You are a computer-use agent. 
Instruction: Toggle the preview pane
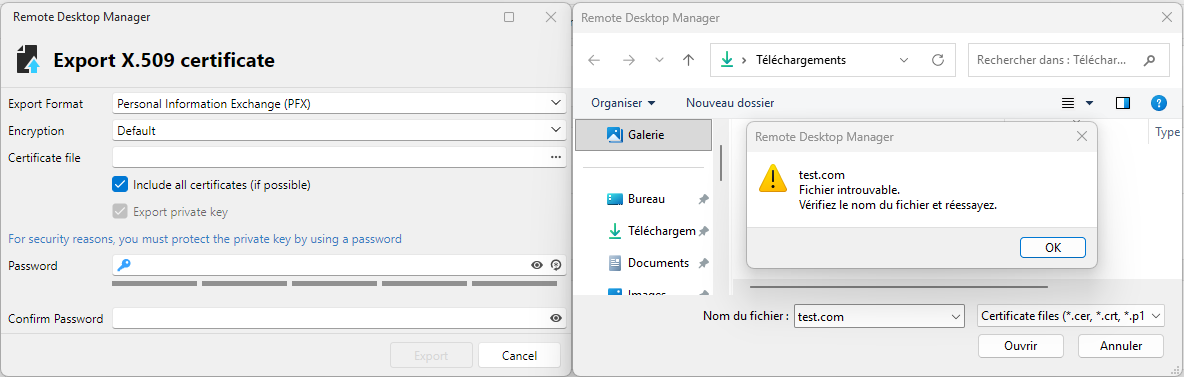pos(1123,103)
